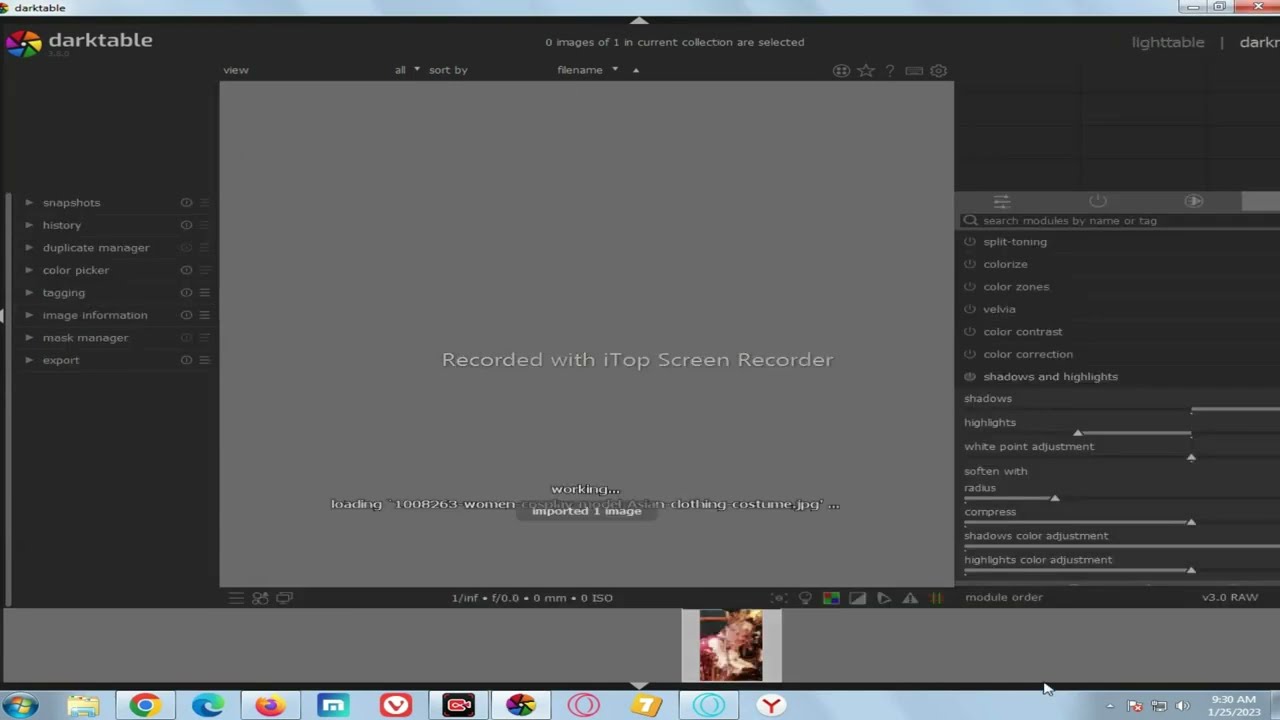Click quick presets menu icon below image
The image size is (1280, 720).
(x=236, y=598)
